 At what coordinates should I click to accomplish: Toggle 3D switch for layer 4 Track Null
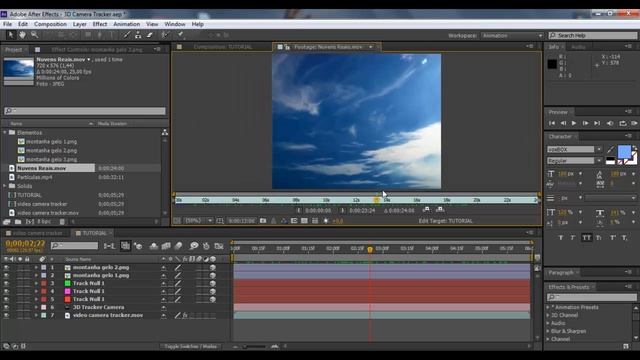click(213, 291)
